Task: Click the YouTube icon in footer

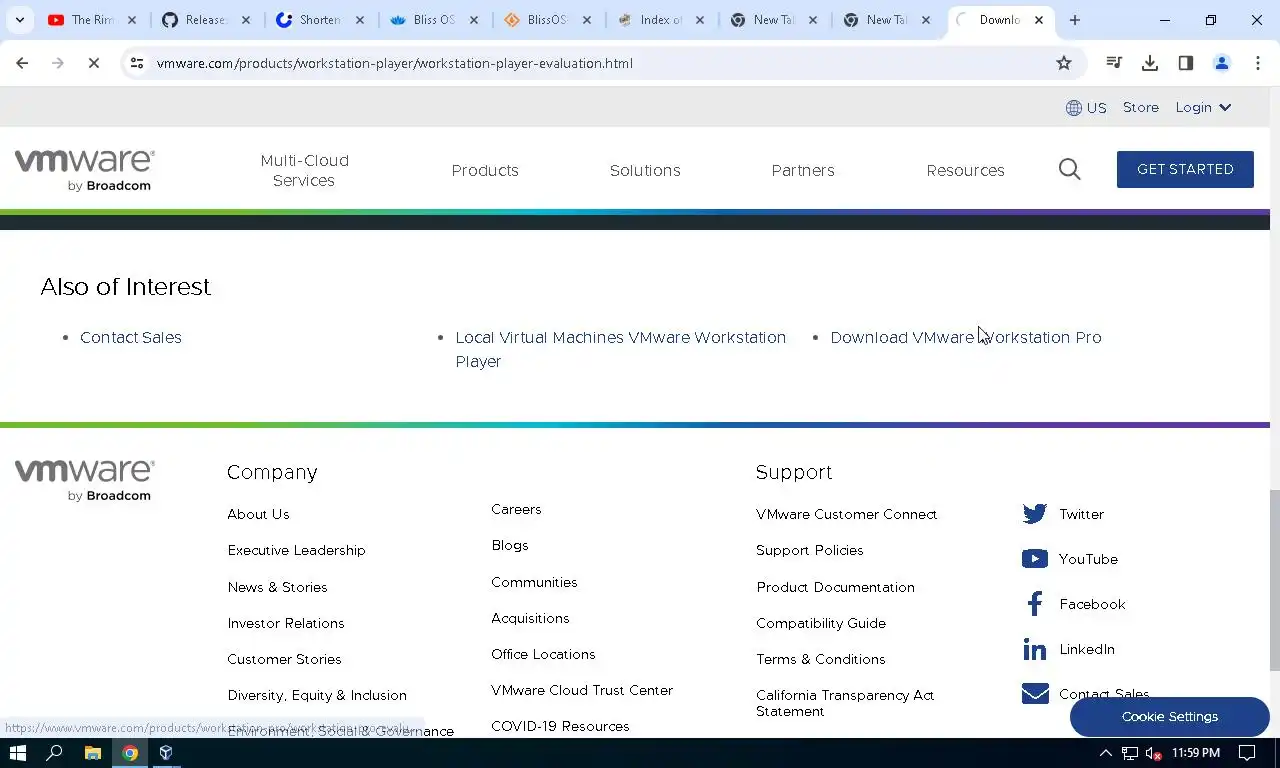Action: click(1035, 559)
